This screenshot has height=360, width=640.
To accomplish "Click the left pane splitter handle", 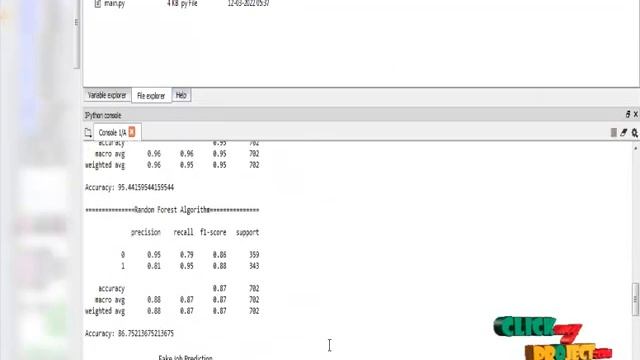I will point(76,22).
